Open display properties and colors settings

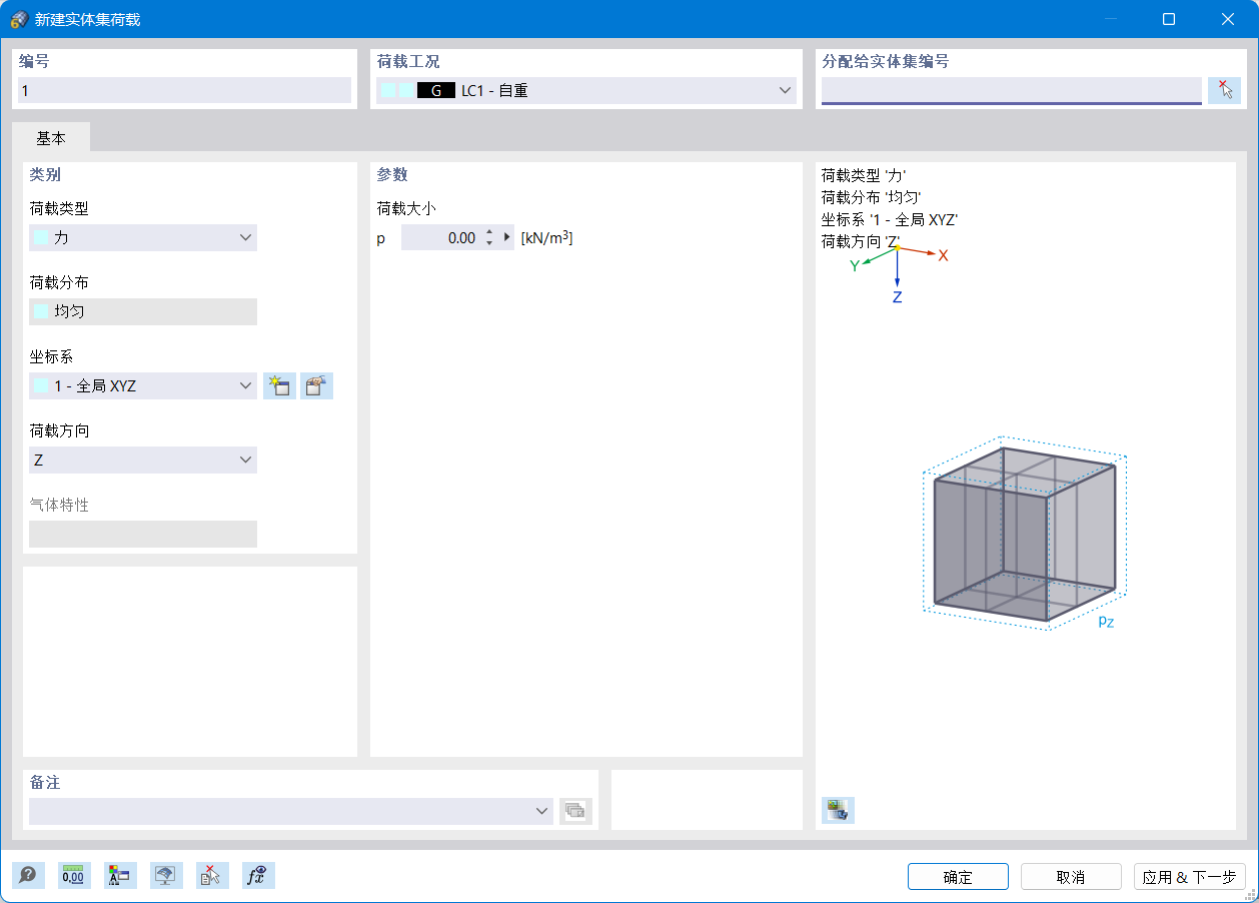pos(119,875)
